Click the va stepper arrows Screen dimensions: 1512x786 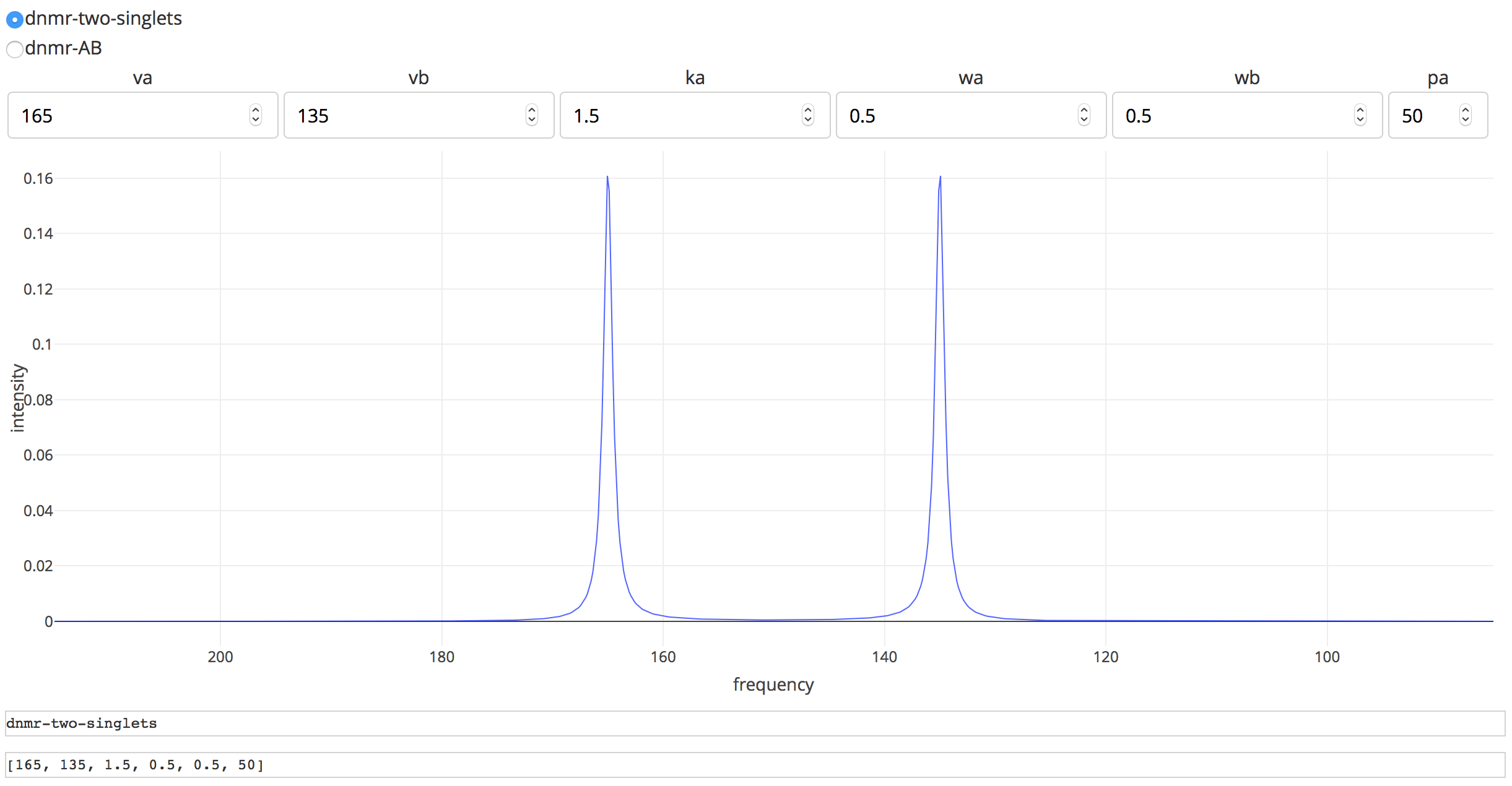tap(256, 115)
